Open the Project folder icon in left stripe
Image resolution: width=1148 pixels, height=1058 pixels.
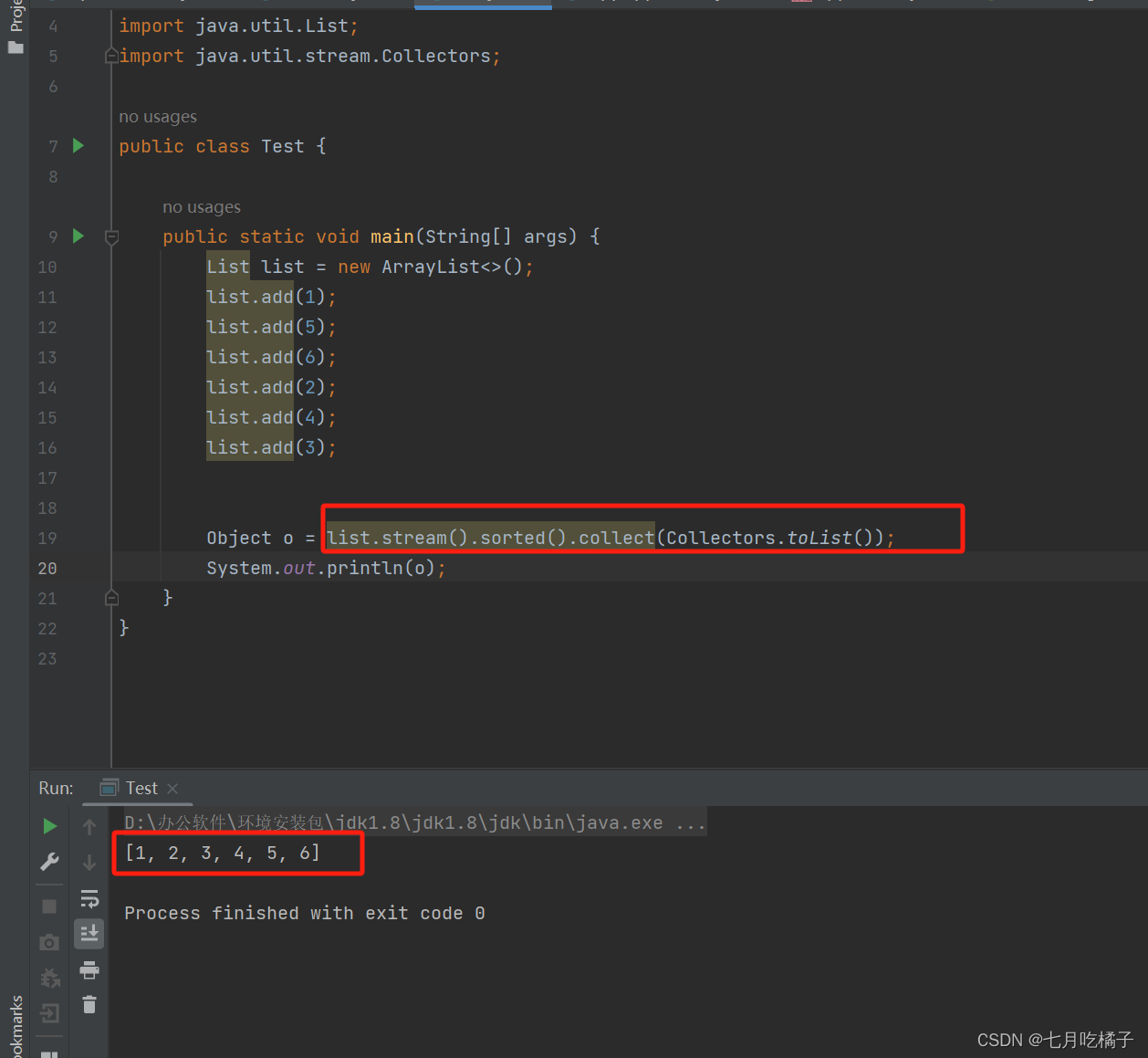[x=16, y=47]
